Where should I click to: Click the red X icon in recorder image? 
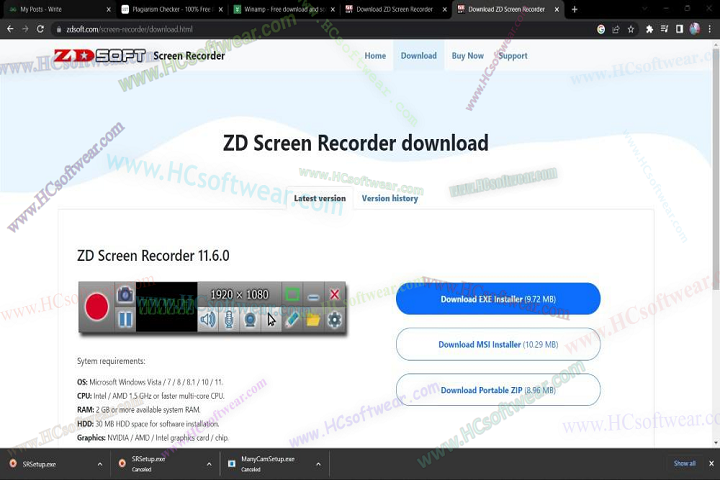[335, 294]
